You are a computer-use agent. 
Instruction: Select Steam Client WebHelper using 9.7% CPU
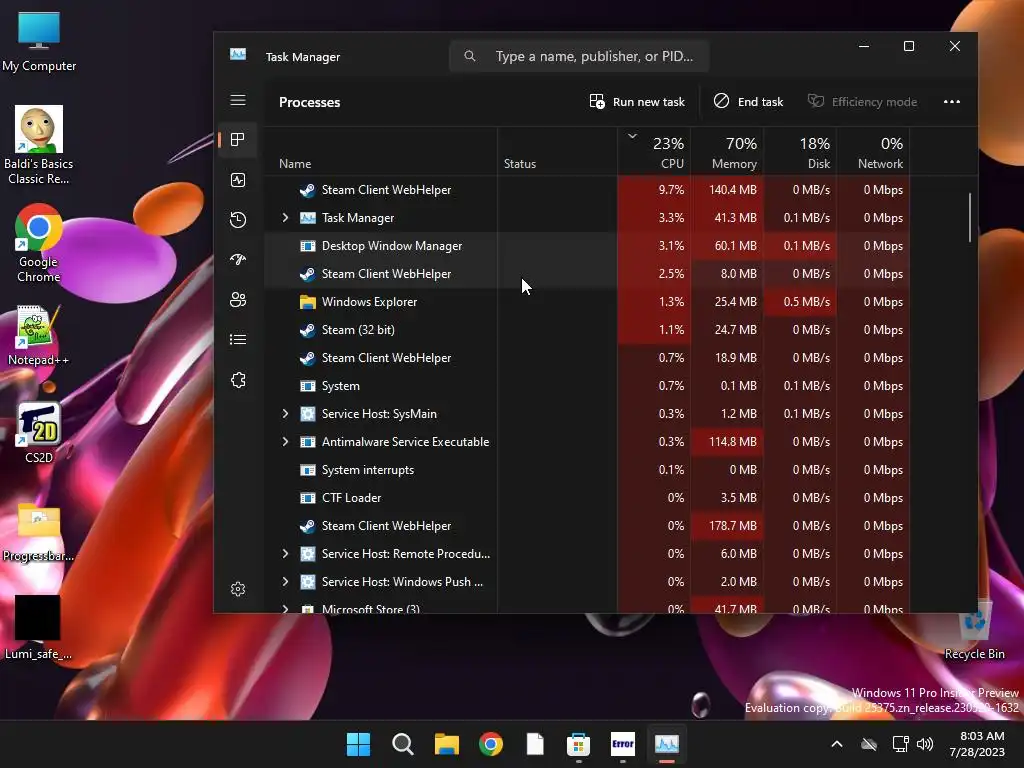587,189
